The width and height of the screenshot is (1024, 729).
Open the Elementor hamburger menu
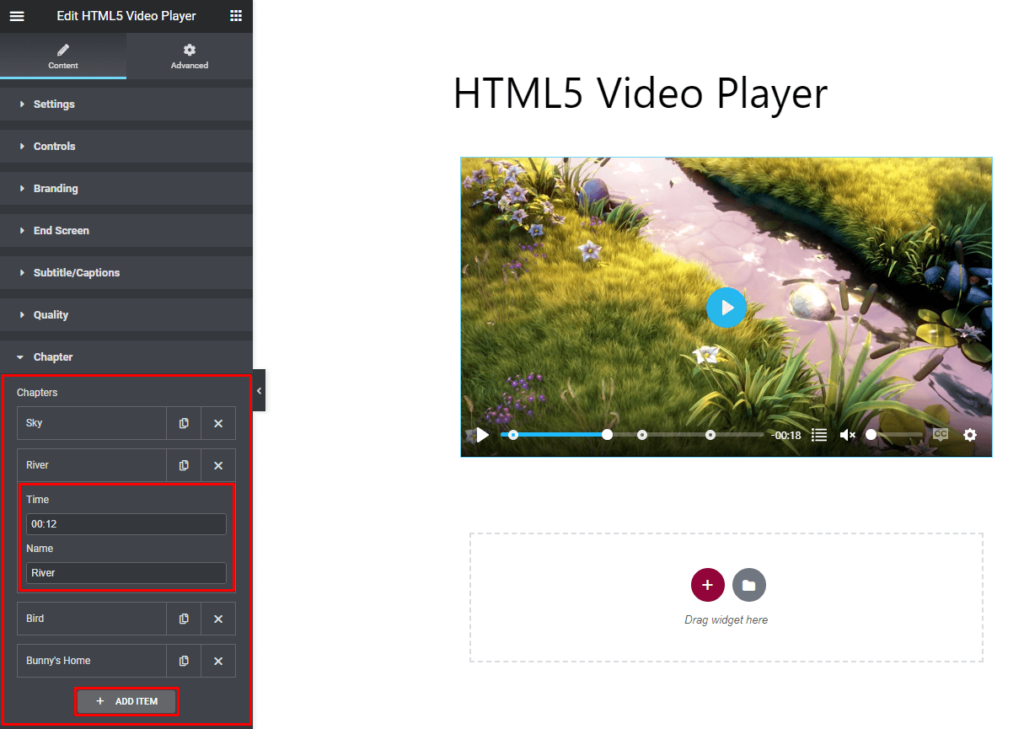[16, 15]
